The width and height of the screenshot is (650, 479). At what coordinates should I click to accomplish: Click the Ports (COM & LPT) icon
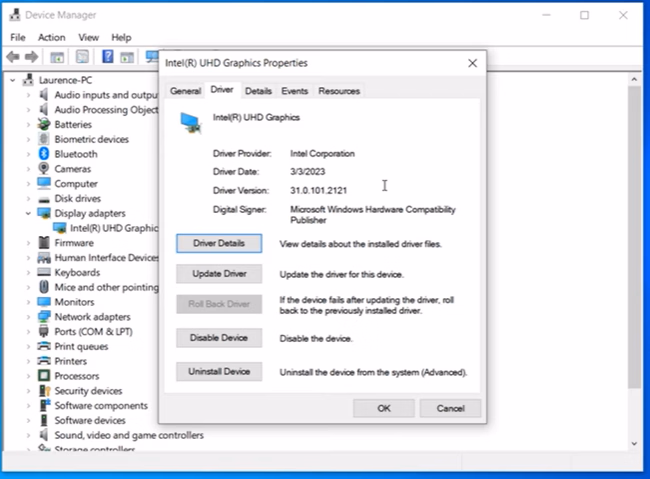(x=44, y=331)
